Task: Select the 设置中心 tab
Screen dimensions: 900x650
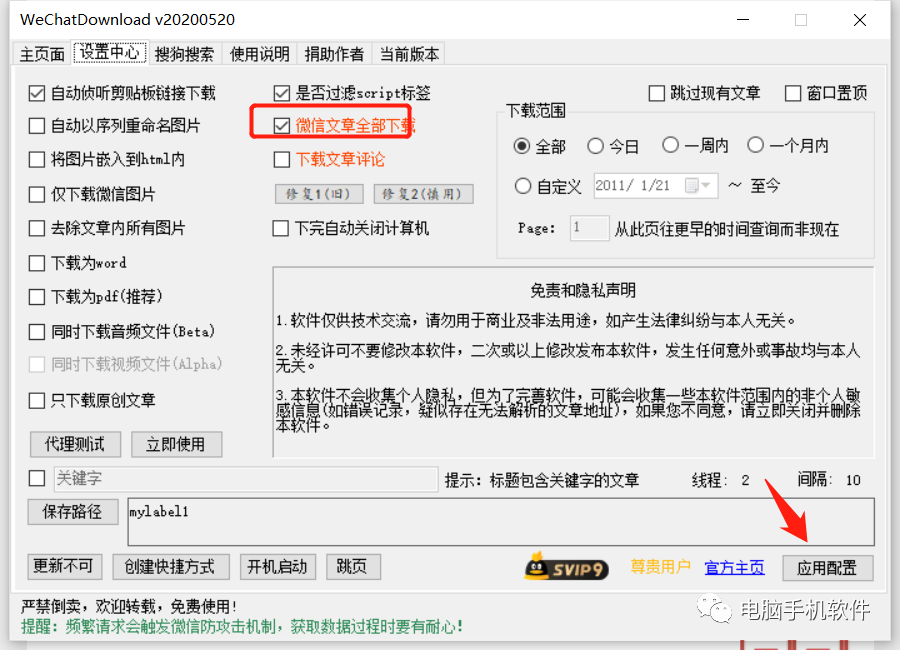Action: [x=109, y=52]
